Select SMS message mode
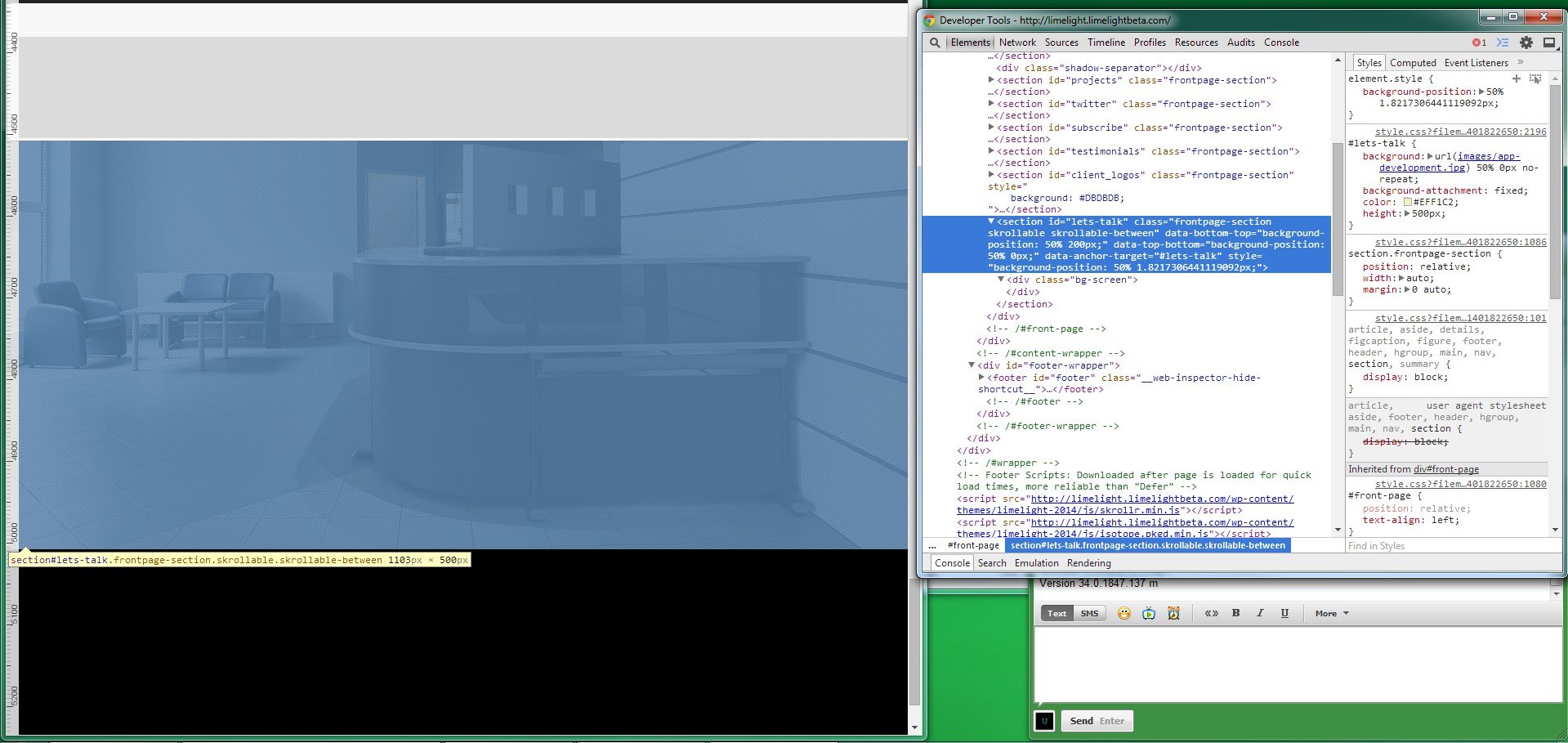This screenshot has height=743, width=1568. tap(1089, 613)
